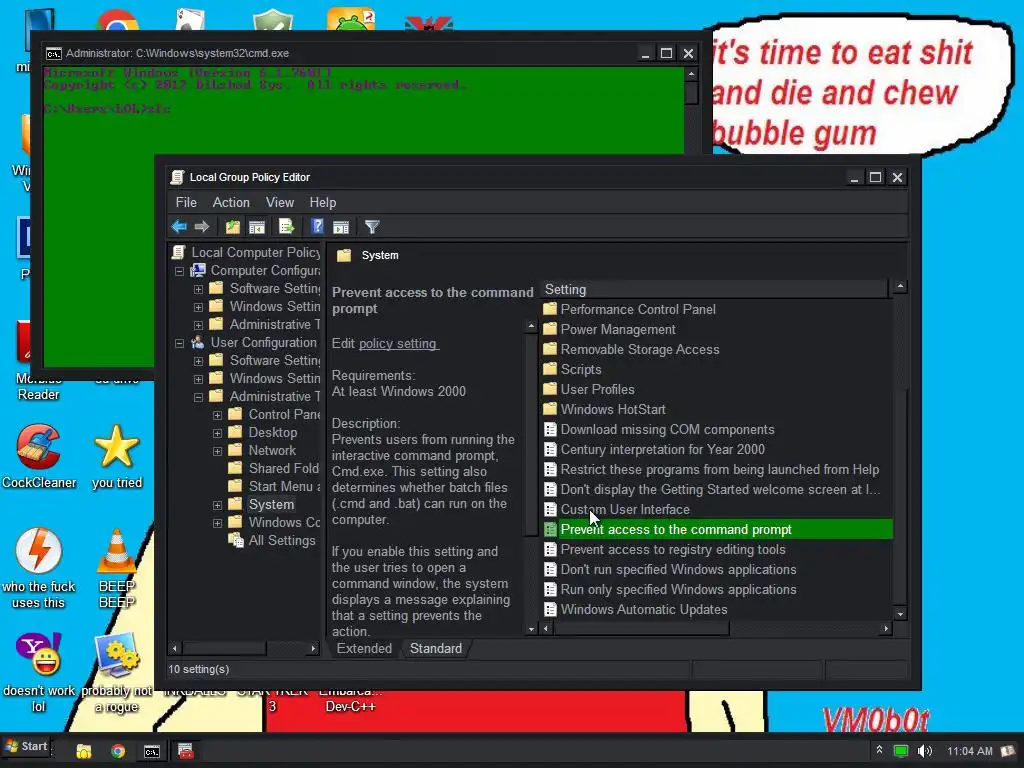
Task: Click the Export List toolbar icon
Action: [x=286, y=227]
